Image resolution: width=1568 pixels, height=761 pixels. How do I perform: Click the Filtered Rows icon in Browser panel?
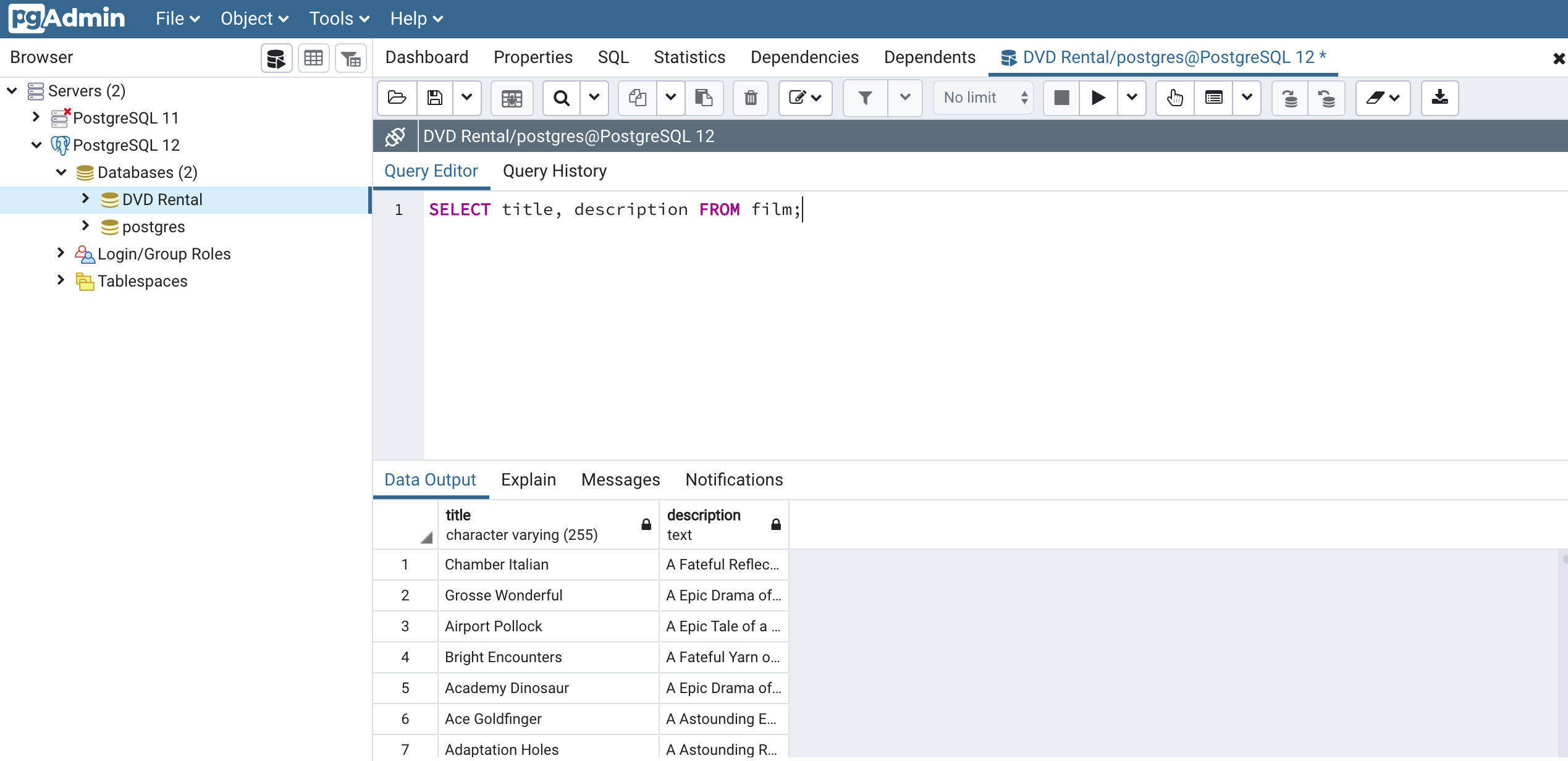click(351, 59)
